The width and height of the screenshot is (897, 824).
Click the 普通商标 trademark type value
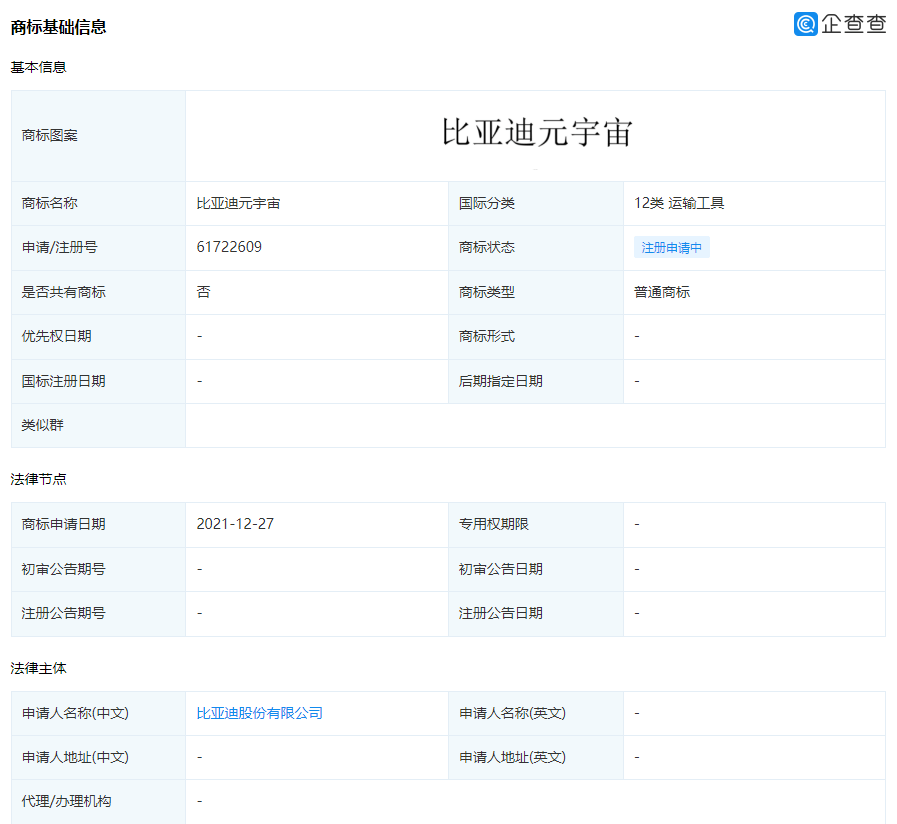661,292
